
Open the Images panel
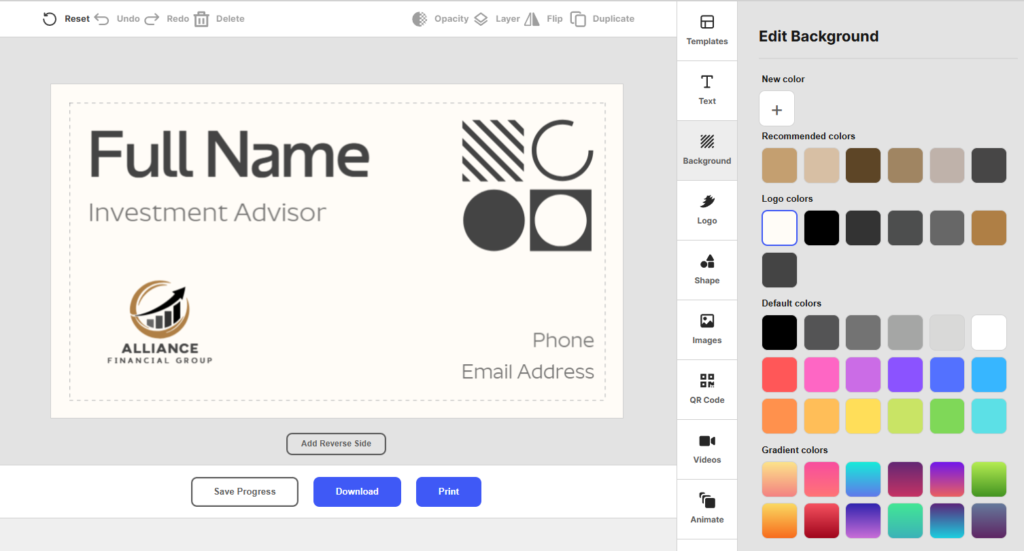coord(707,330)
